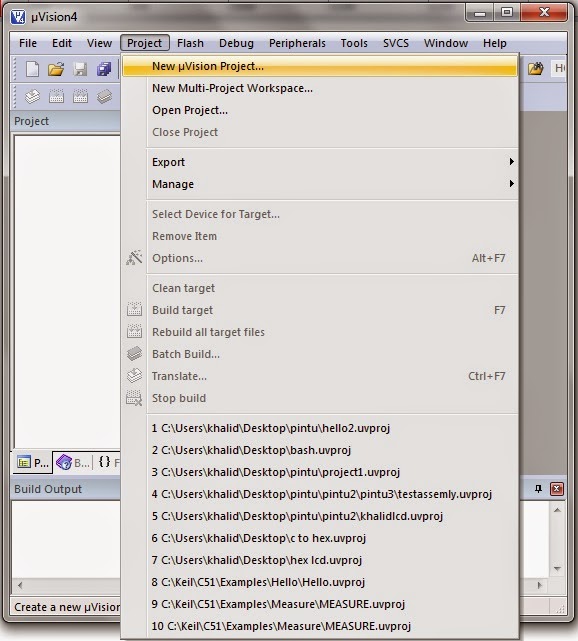Open the Help menu
578x641 pixels.
click(495, 43)
